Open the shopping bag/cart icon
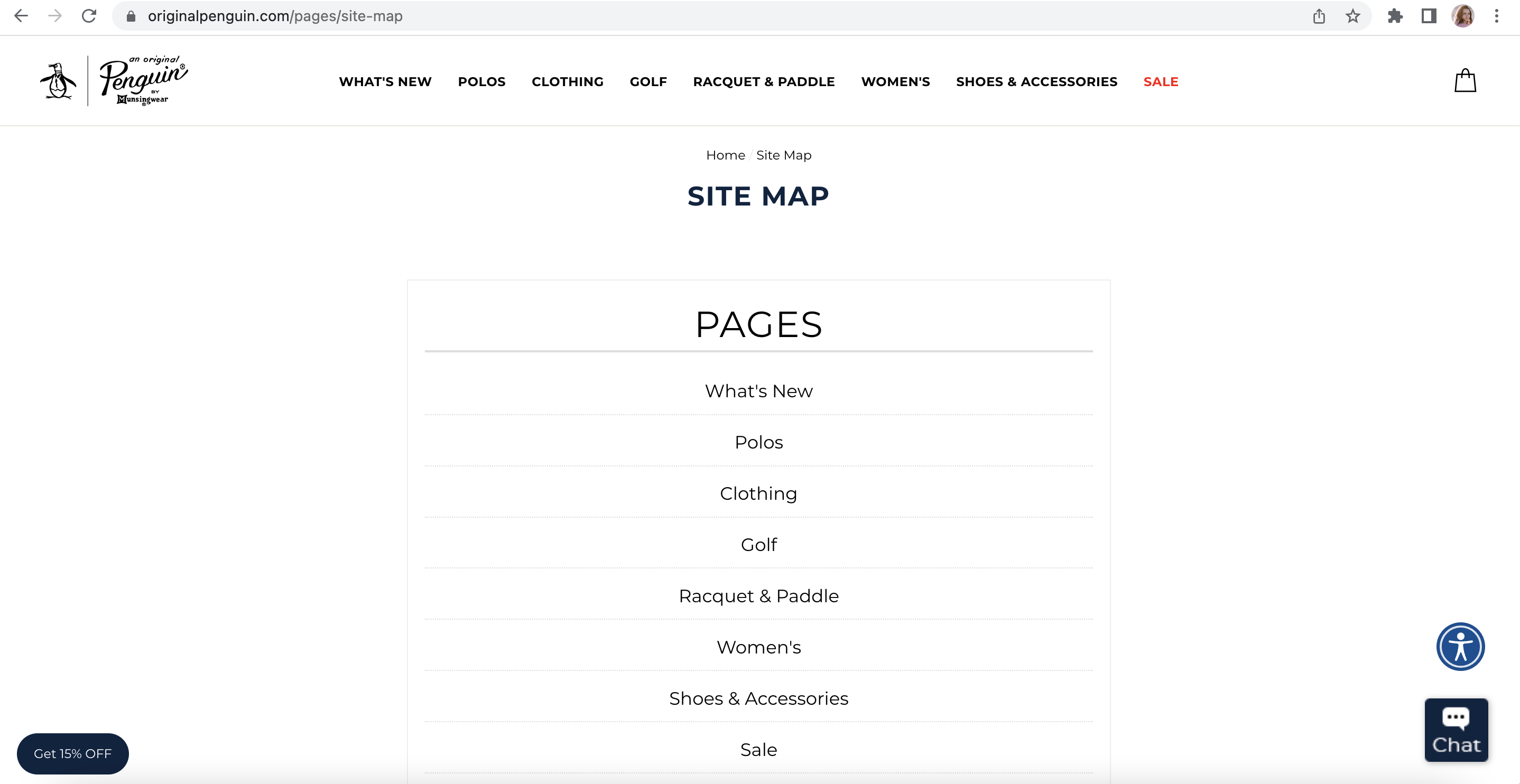Viewport: 1520px width, 784px height. coord(1465,81)
